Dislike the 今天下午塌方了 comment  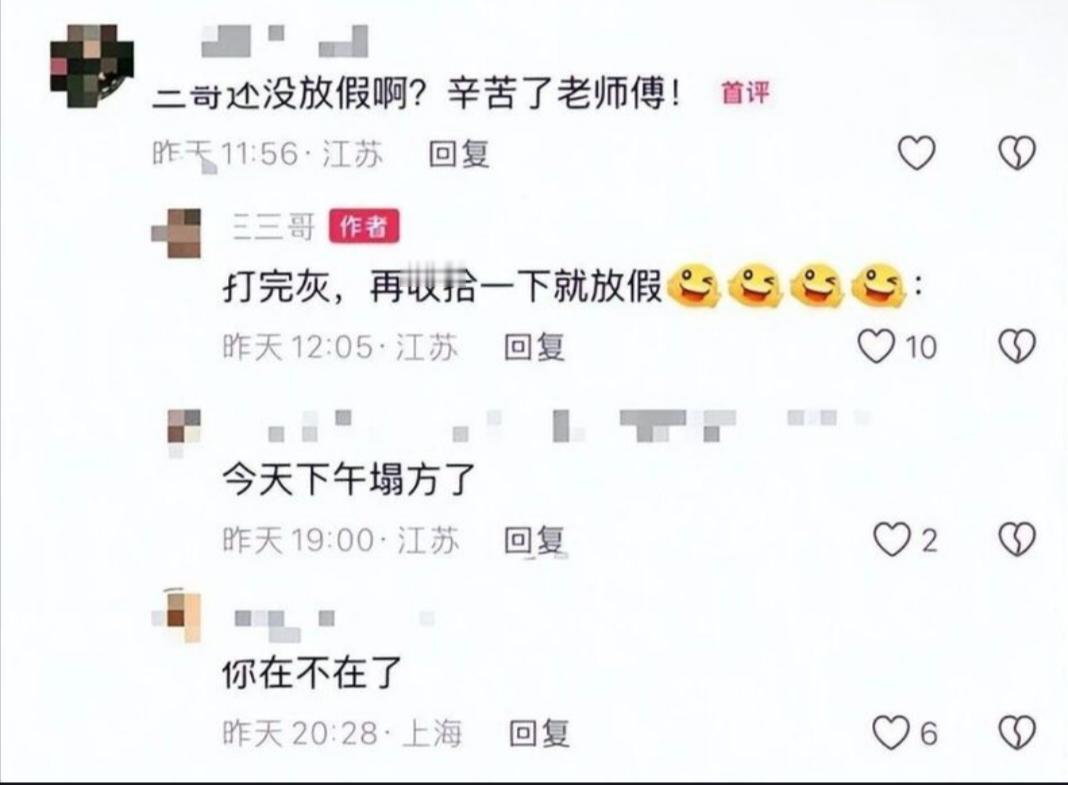click(1017, 540)
